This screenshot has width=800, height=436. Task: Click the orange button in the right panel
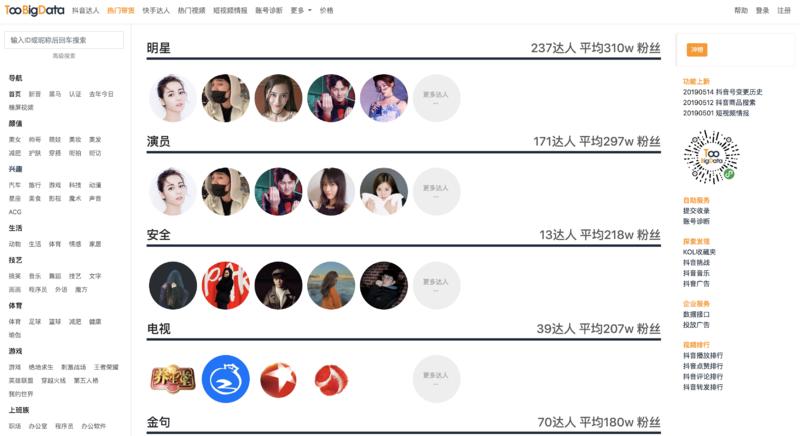point(696,49)
